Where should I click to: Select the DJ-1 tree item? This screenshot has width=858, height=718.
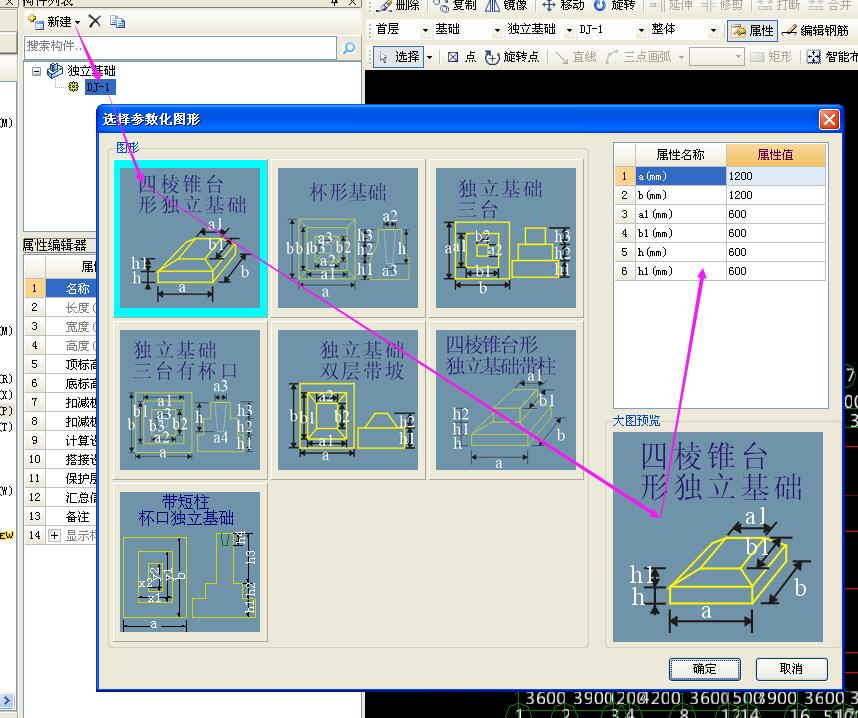click(100, 86)
